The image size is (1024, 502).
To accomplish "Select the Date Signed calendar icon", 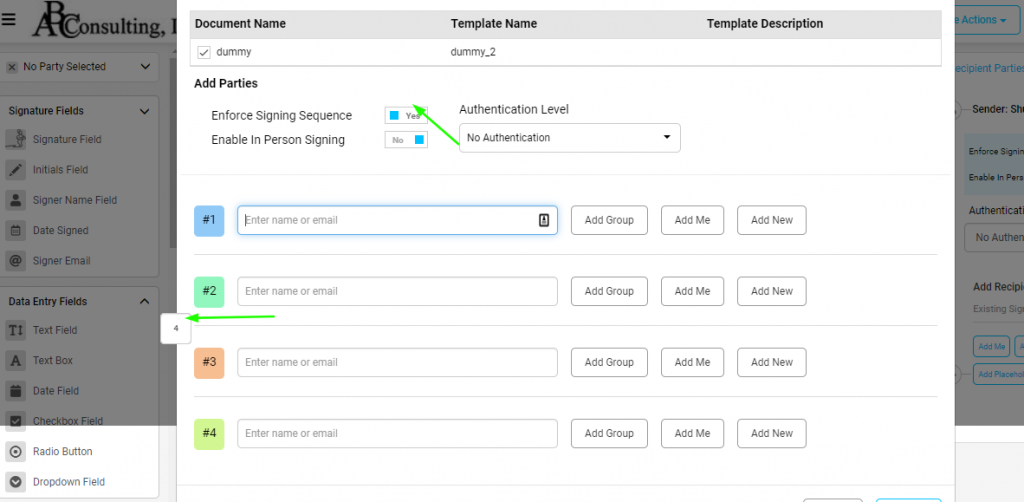I will (x=16, y=230).
